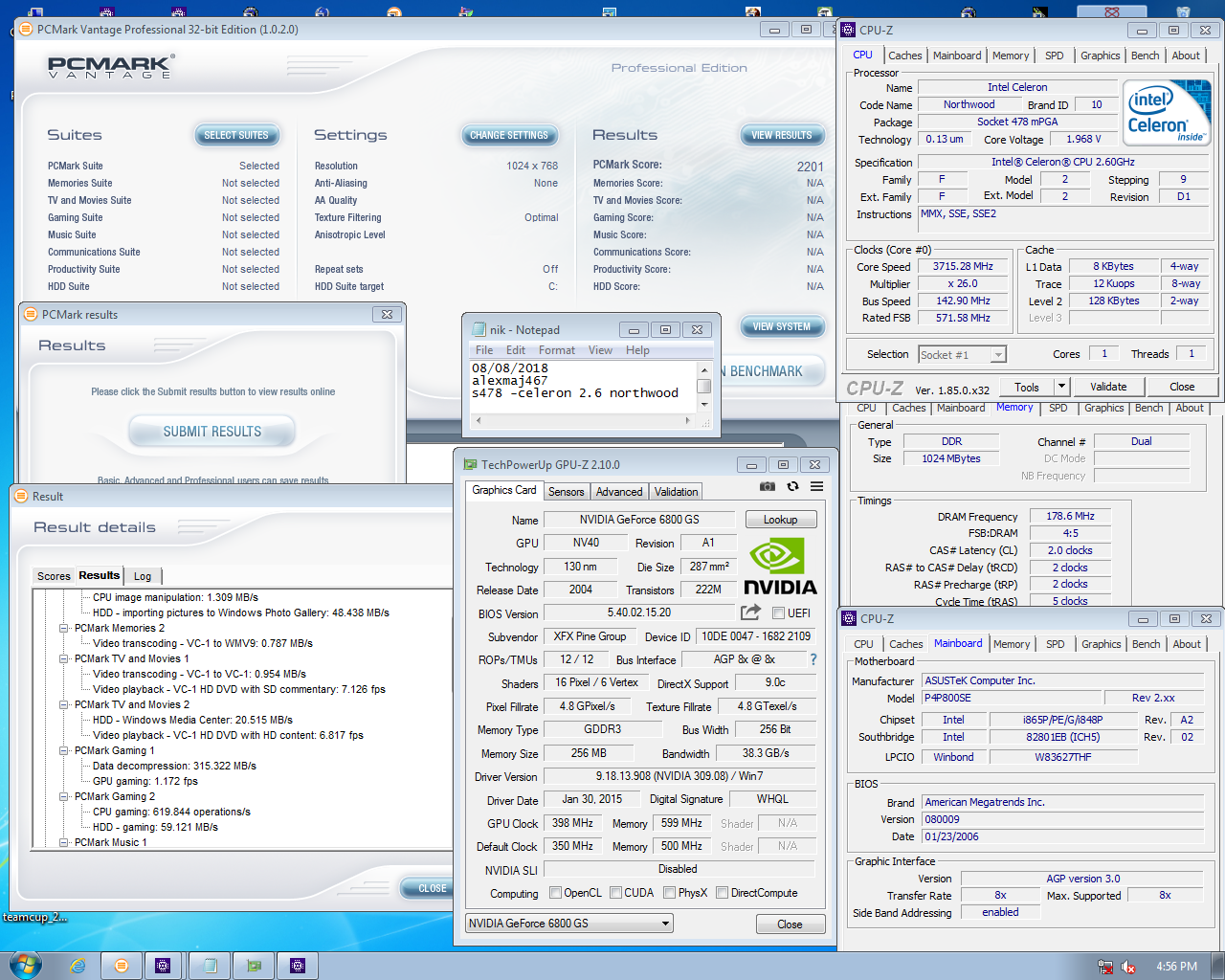Click the GPU-Z title bar icon
The image size is (1225, 980).
(470, 464)
